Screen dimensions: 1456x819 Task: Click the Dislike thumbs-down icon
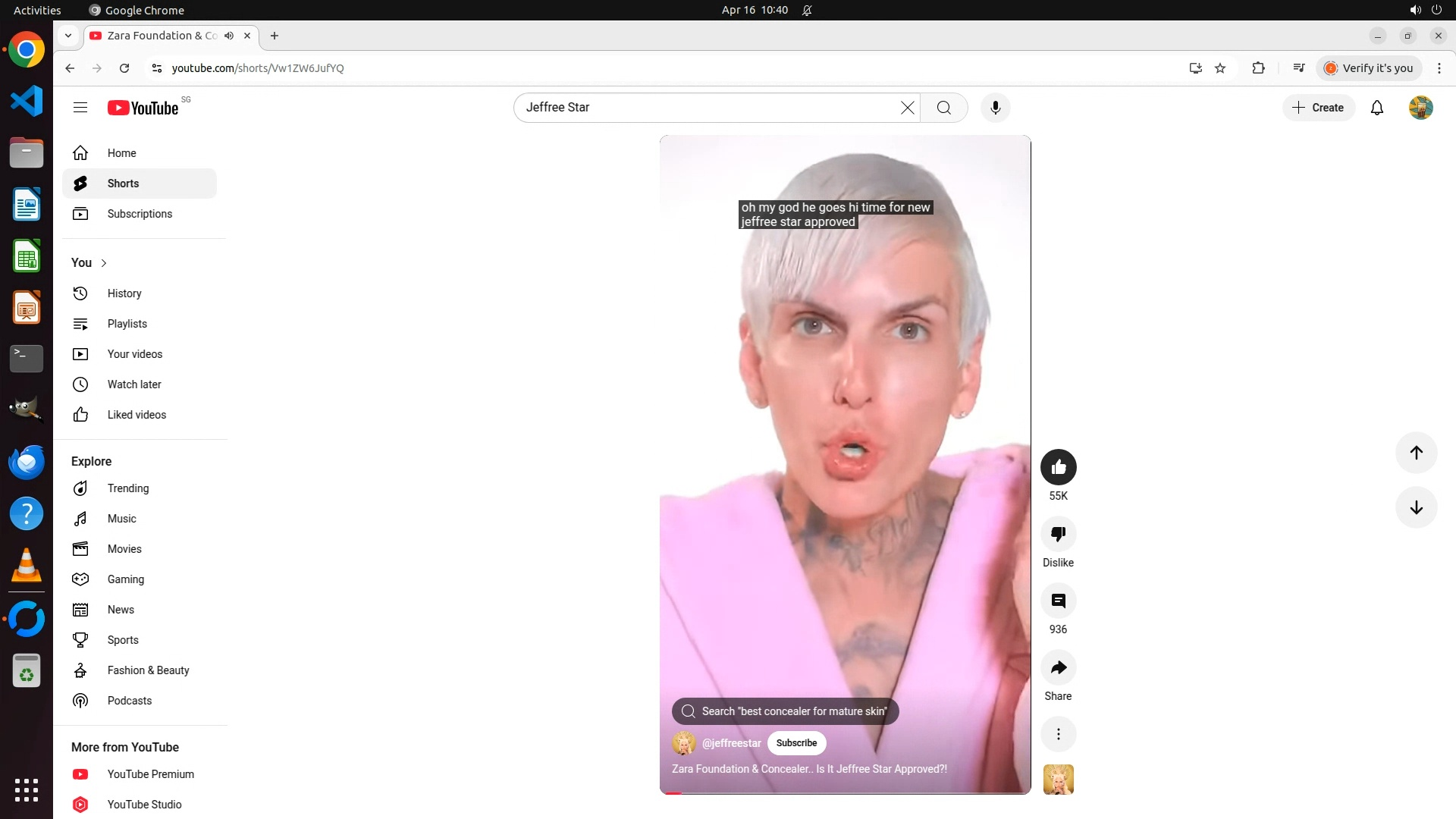pyautogui.click(x=1058, y=534)
